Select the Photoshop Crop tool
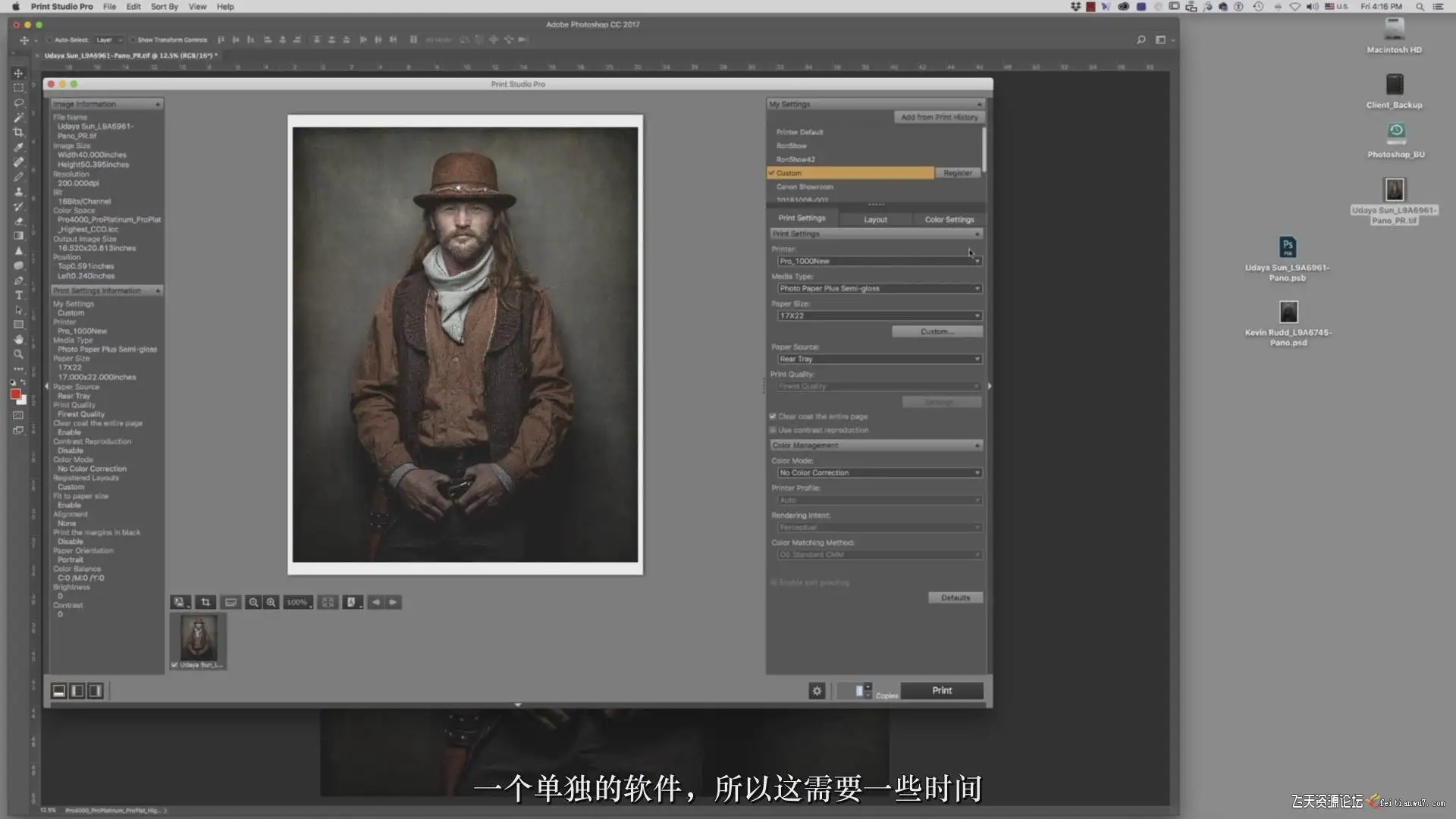This screenshot has width=1456, height=819. click(18, 132)
